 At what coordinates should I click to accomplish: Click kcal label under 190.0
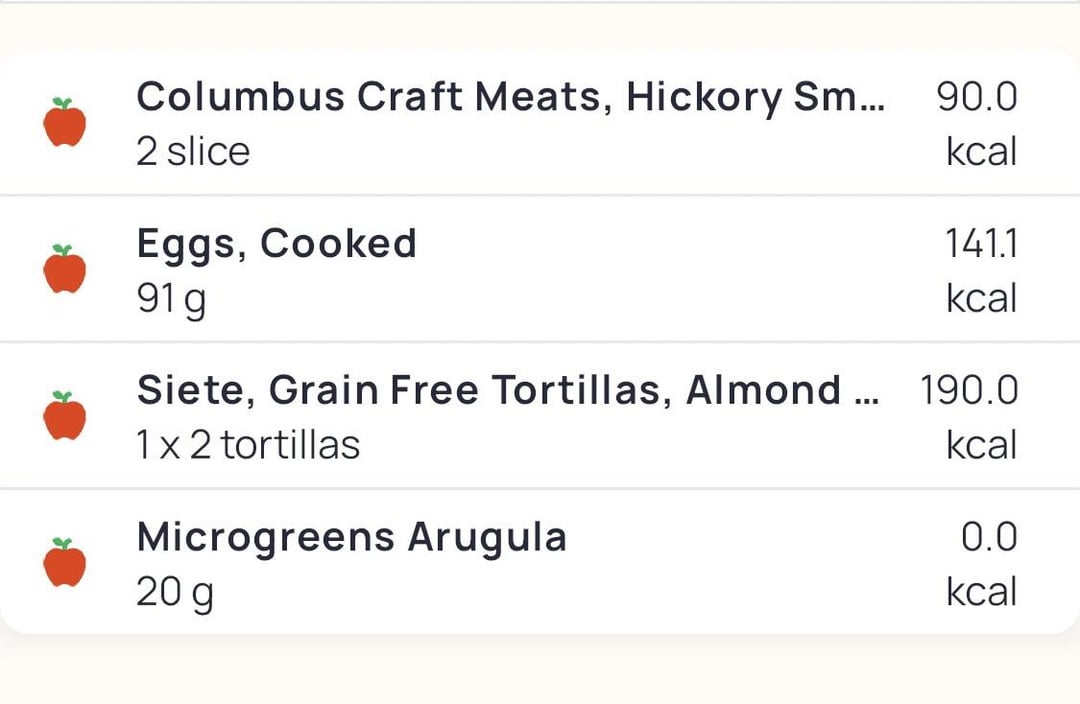(x=982, y=445)
